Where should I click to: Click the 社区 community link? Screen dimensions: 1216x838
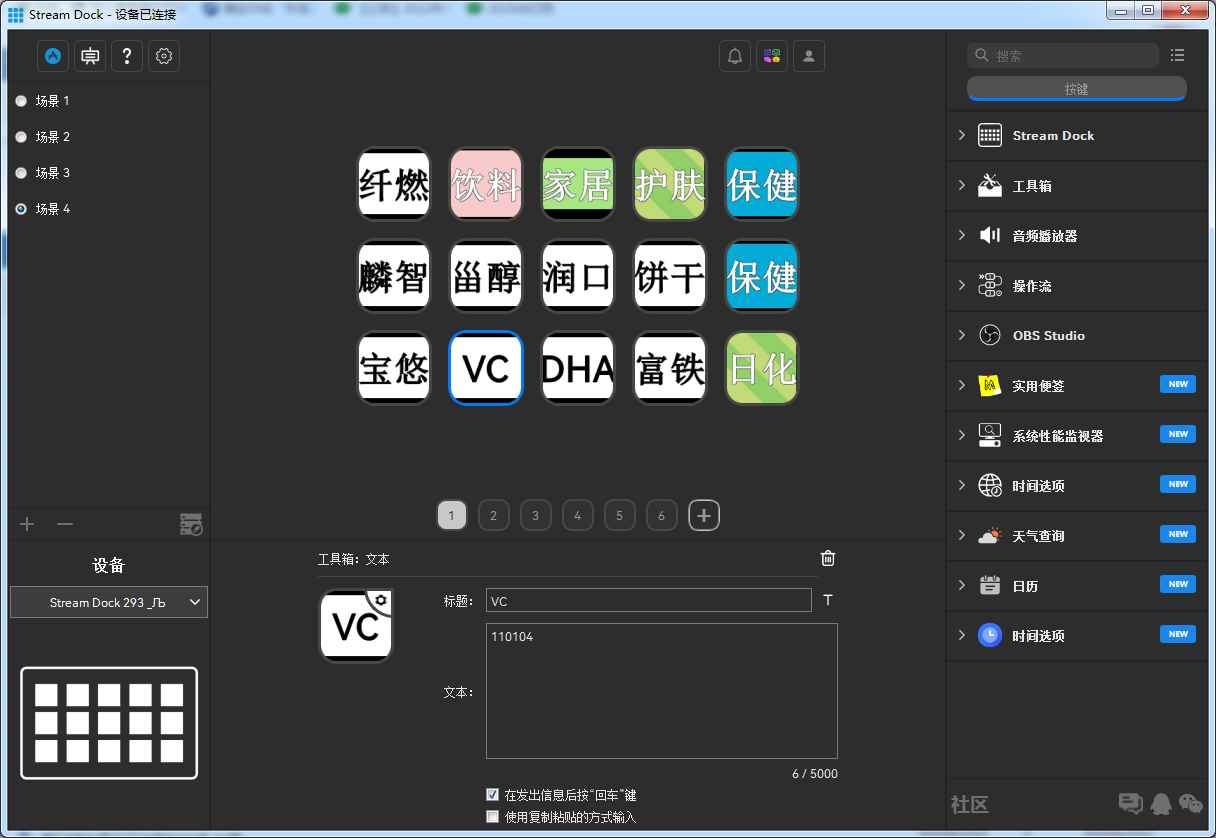coord(970,804)
